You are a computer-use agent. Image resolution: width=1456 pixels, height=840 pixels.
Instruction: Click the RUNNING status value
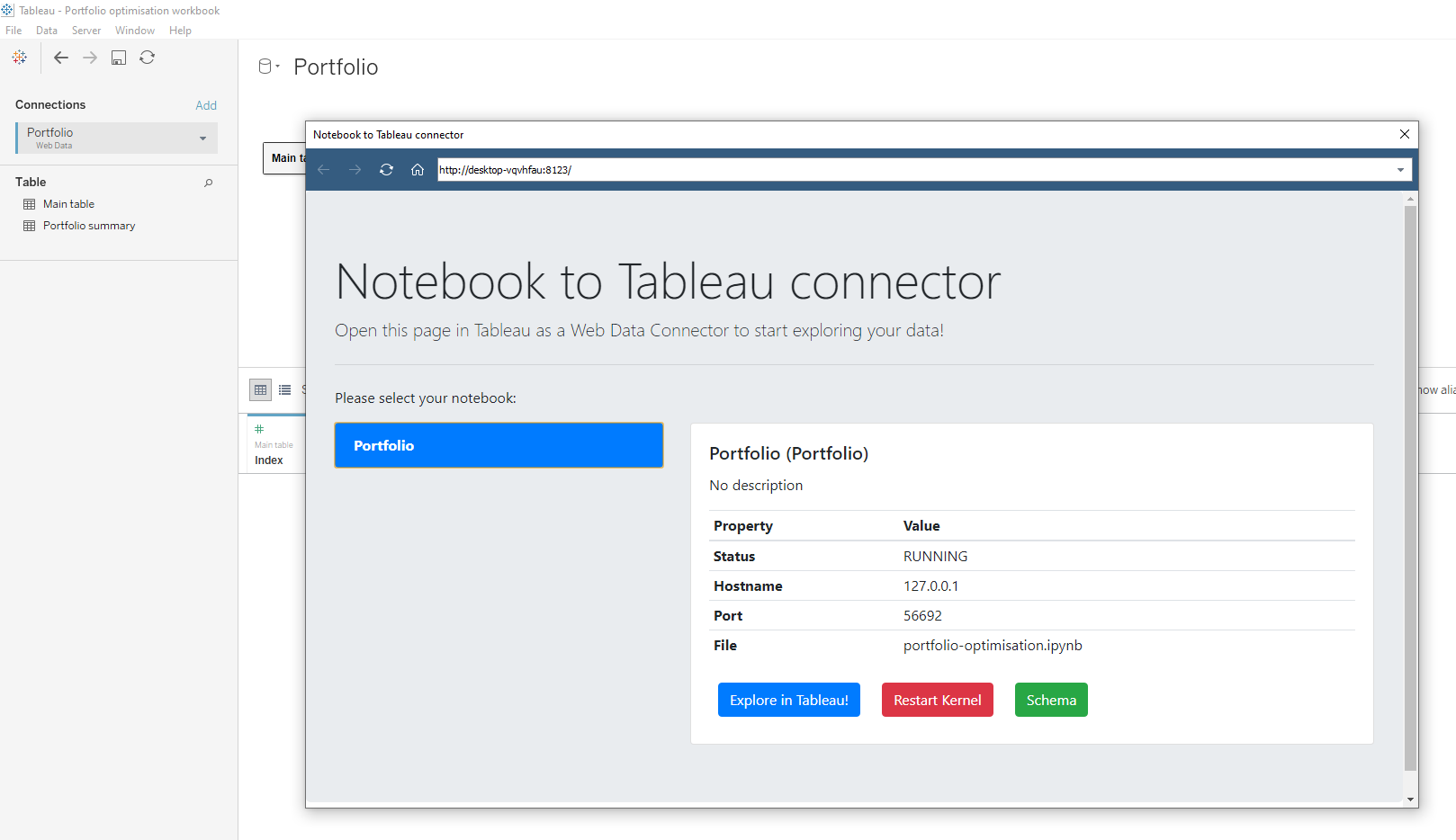[x=936, y=557]
